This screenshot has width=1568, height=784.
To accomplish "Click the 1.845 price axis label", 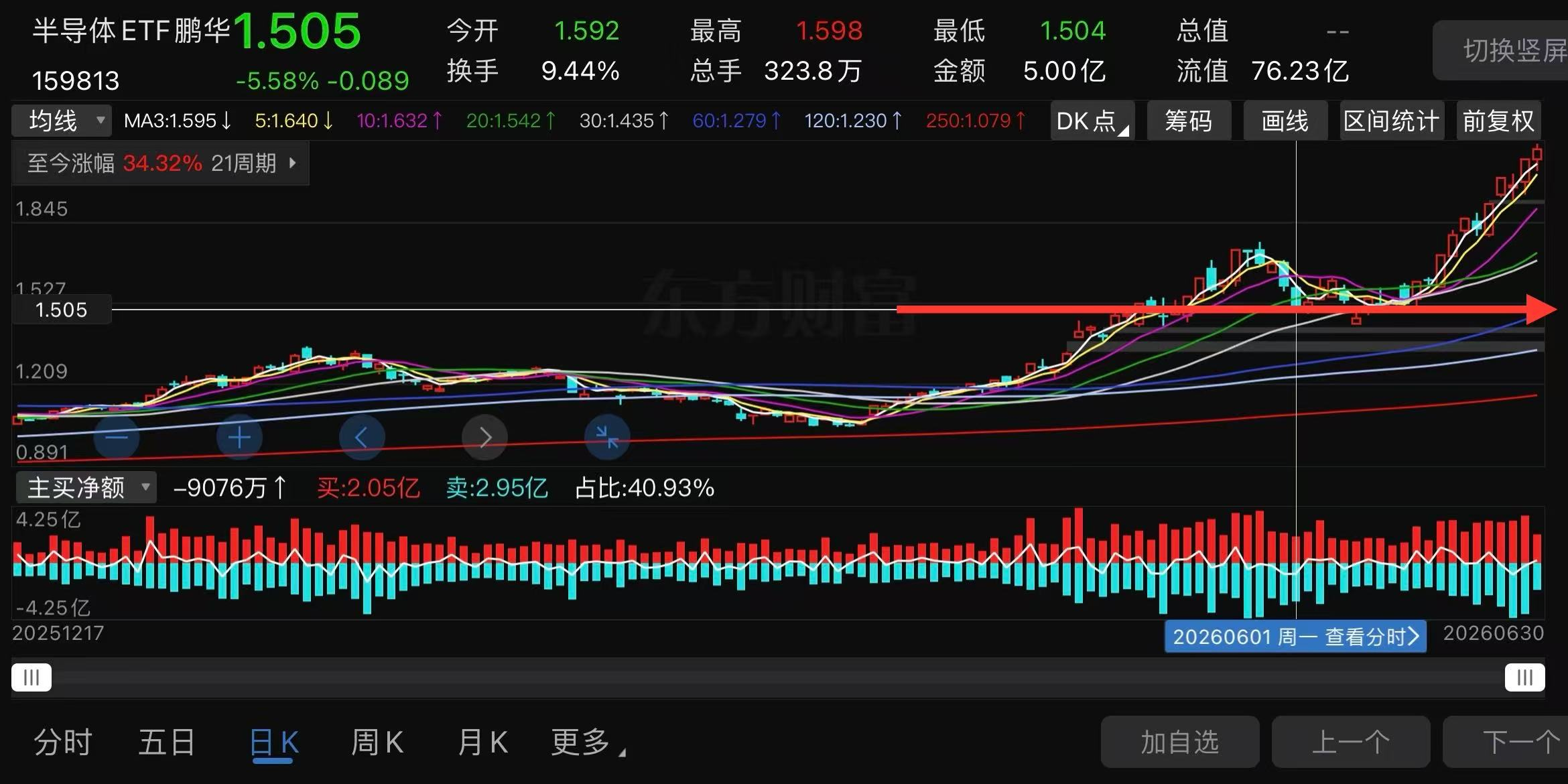I will [x=42, y=209].
